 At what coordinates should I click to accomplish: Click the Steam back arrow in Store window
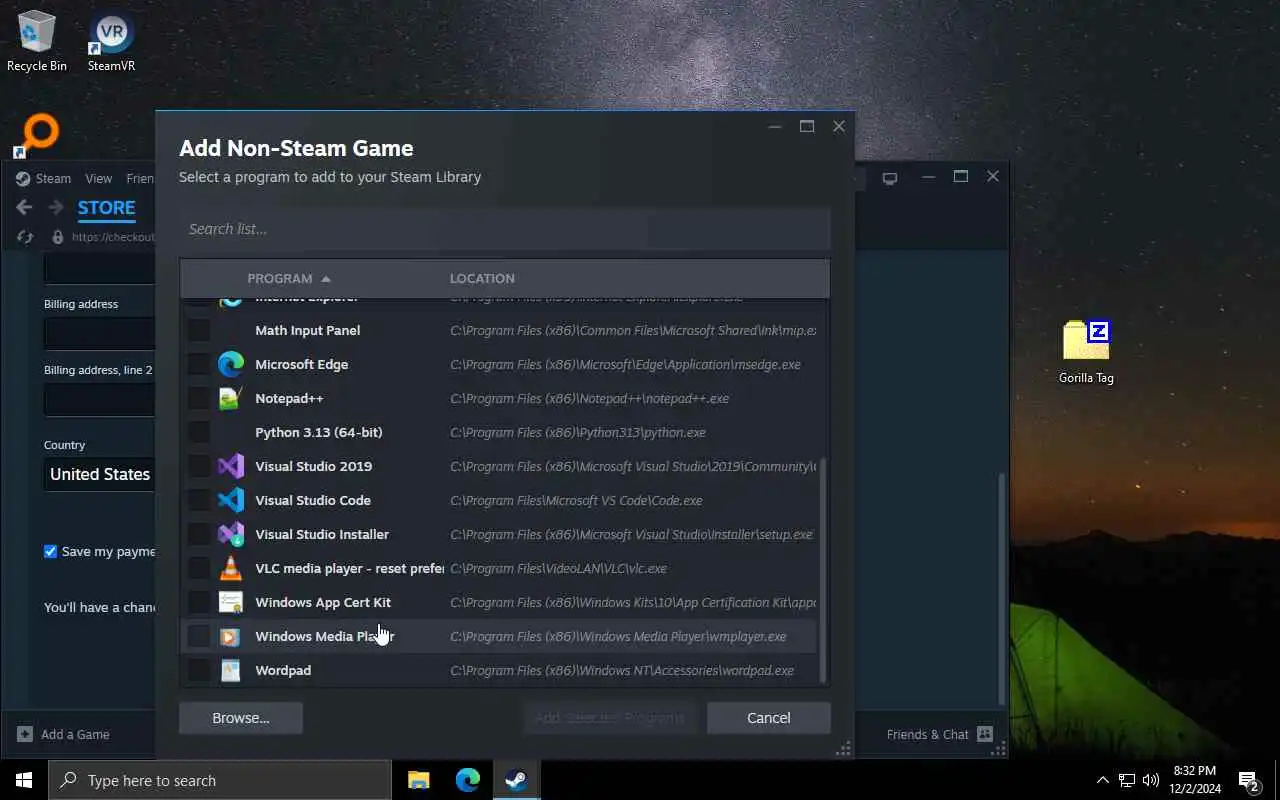[x=24, y=207]
